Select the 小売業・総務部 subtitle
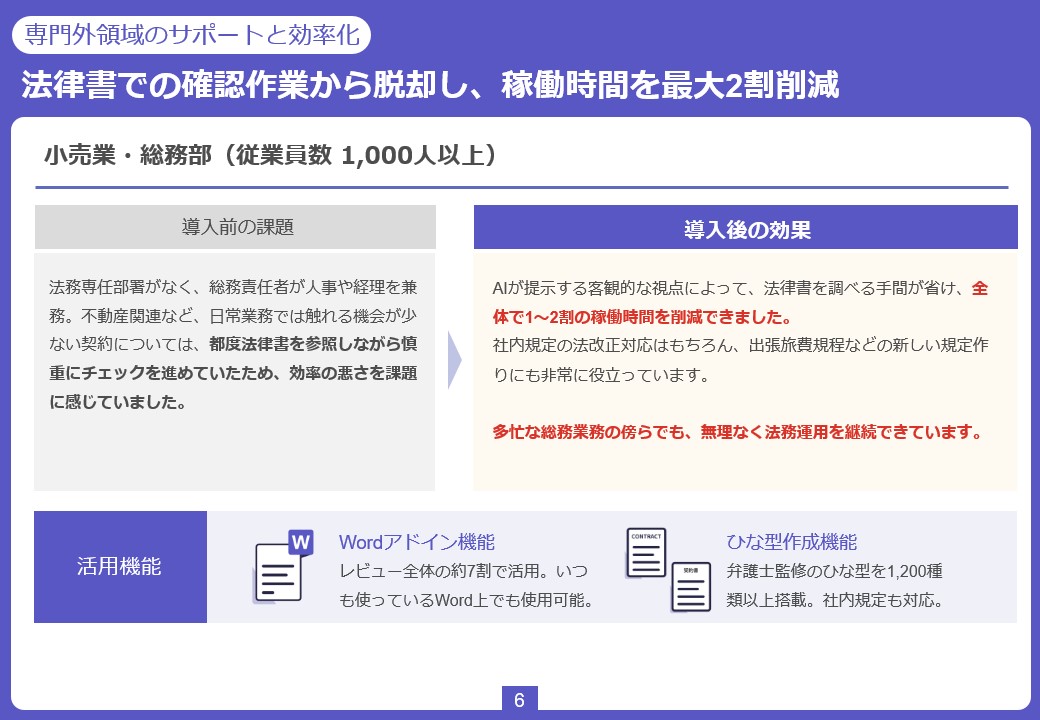Viewport: 1040px width, 720px height. pos(270,155)
